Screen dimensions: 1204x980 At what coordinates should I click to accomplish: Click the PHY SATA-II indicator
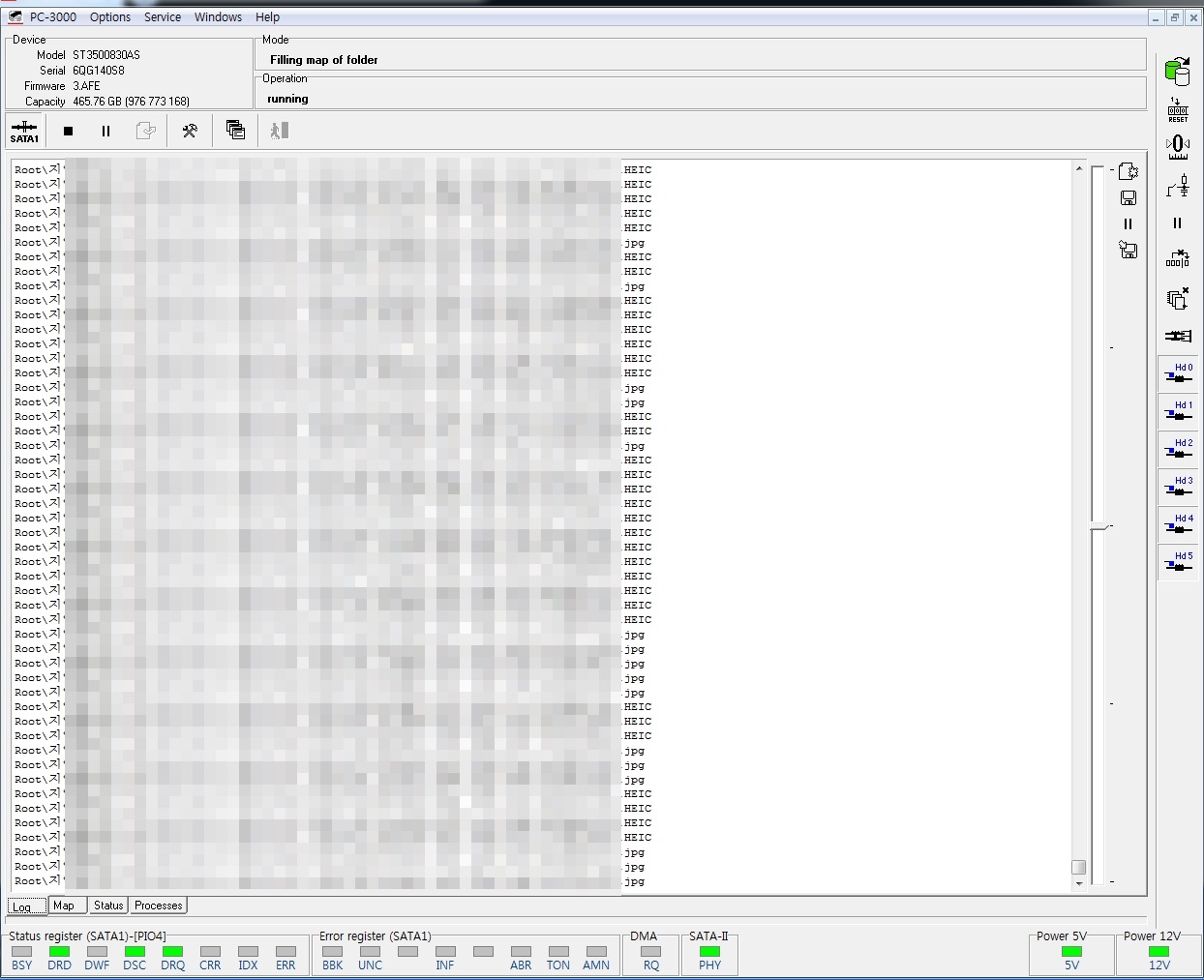709,952
